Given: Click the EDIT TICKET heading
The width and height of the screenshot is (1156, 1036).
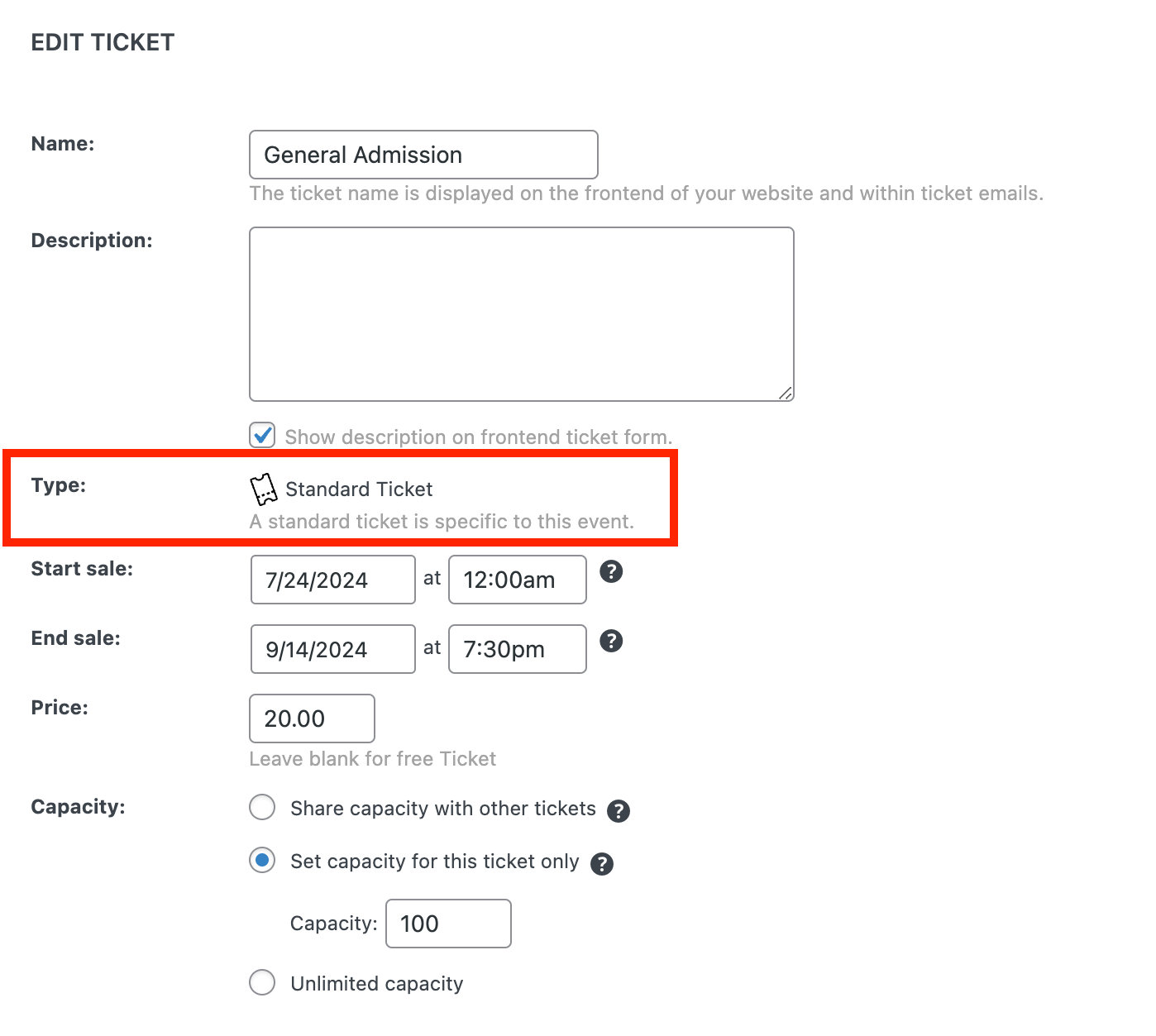Looking at the screenshot, I should [102, 41].
